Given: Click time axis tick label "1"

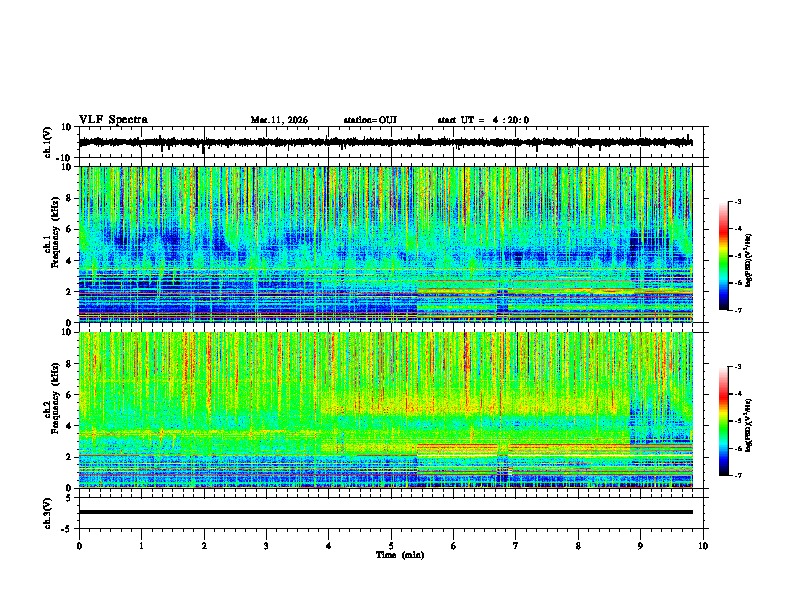Looking at the screenshot, I should click(141, 546).
